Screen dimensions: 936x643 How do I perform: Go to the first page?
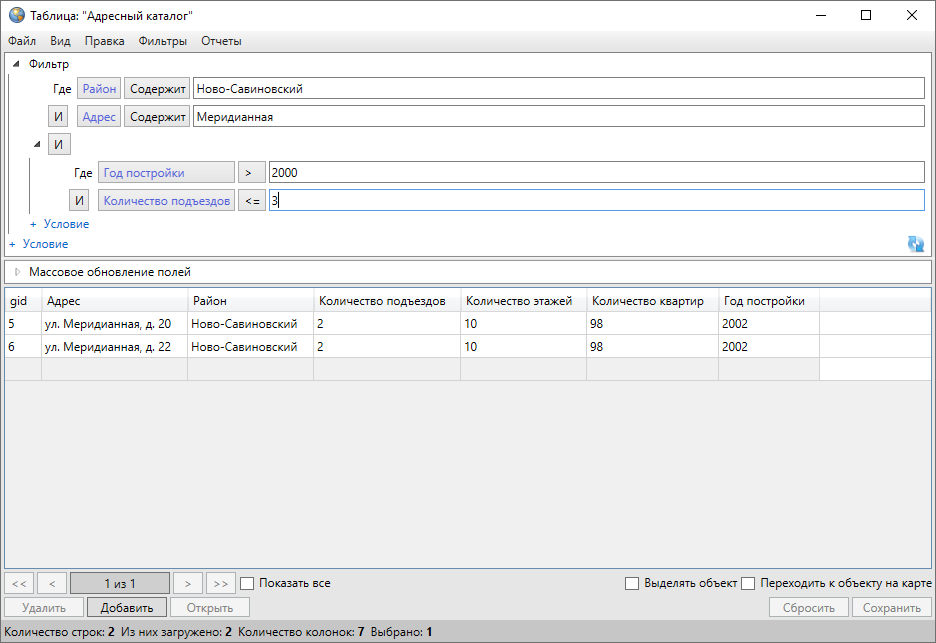(20, 583)
